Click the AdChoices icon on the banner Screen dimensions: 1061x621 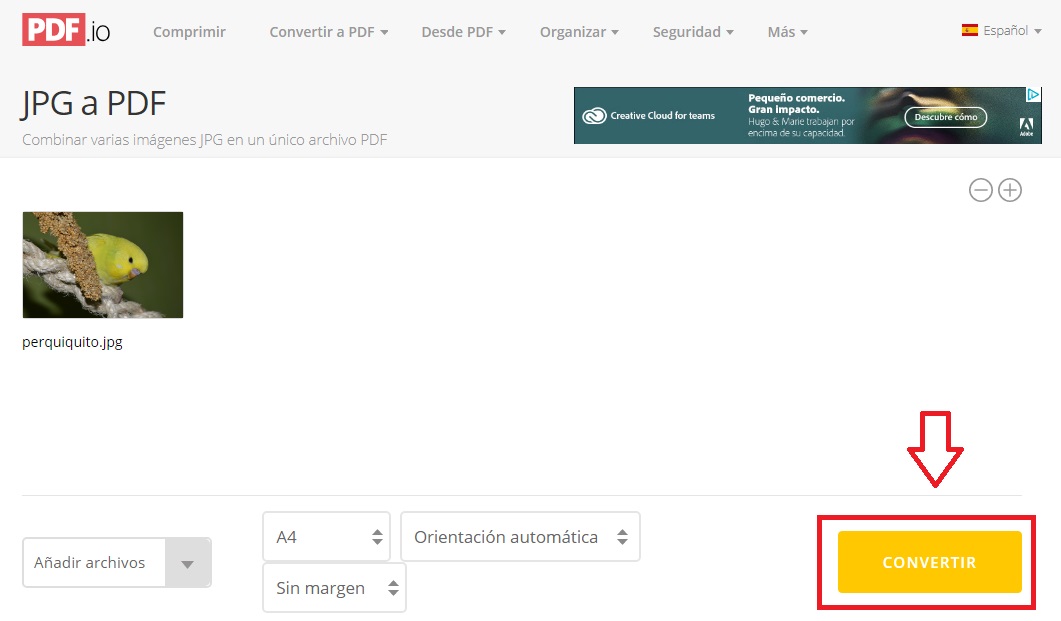(x=1034, y=93)
